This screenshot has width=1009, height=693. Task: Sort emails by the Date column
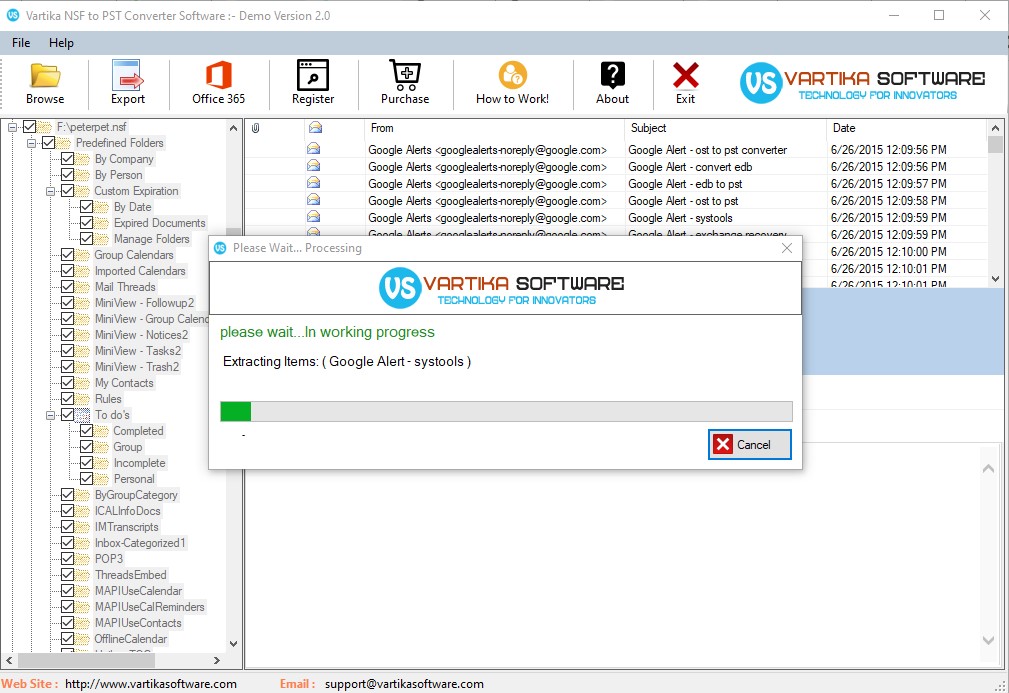point(907,128)
